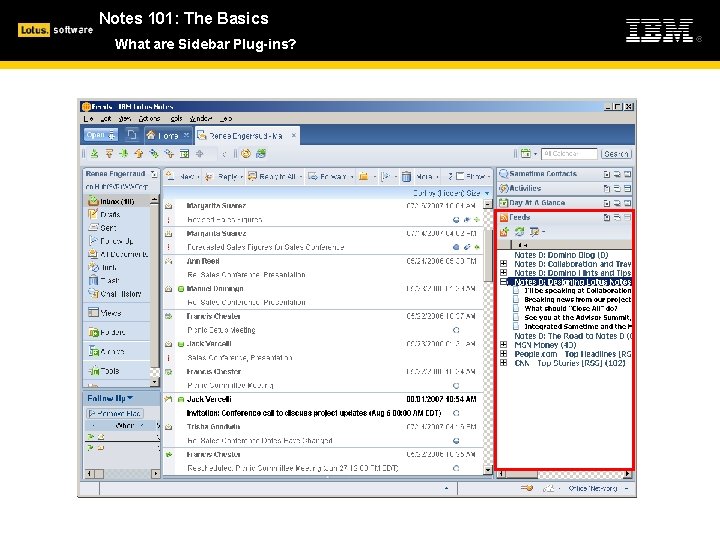Click the New message button
Screen dimensions: 720x540
[x=181, y=176]
